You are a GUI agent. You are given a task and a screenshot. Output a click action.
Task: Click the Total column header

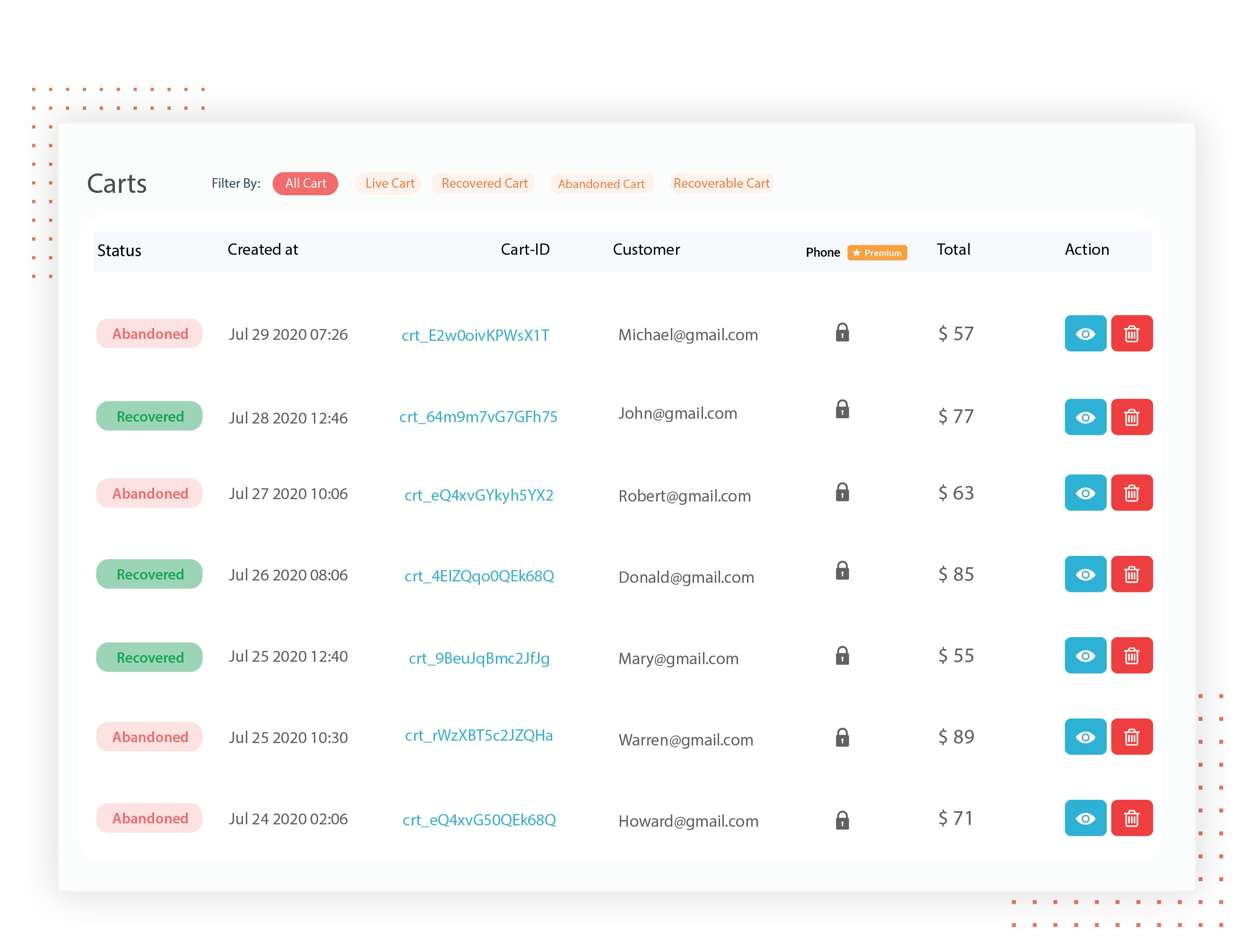pos(953,249)
